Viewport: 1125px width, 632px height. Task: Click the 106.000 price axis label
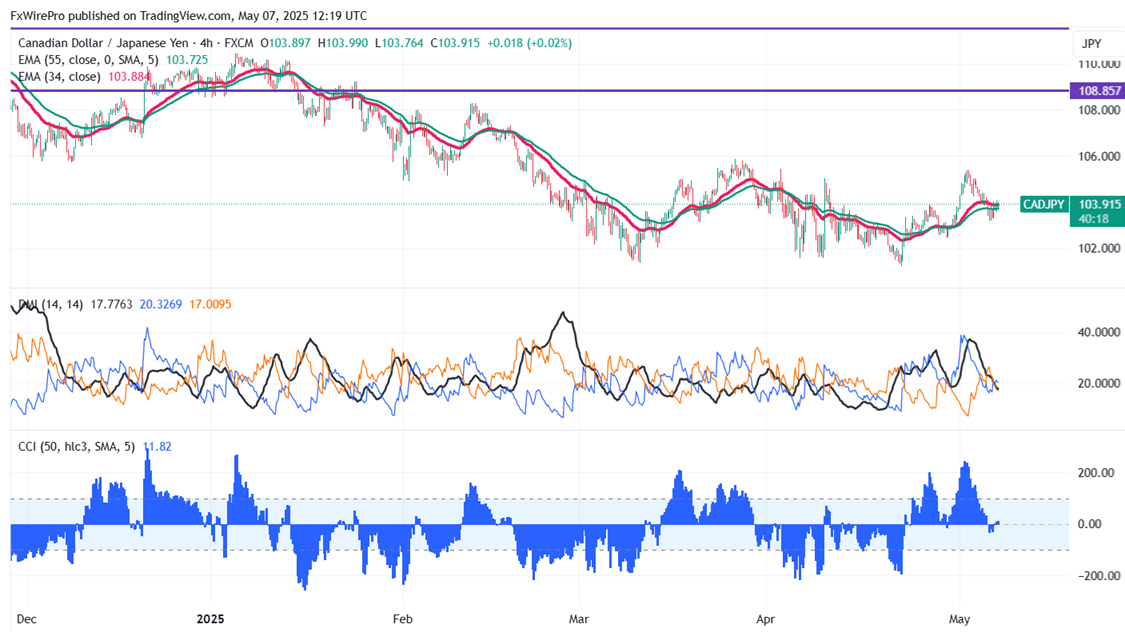(1099, 156)
